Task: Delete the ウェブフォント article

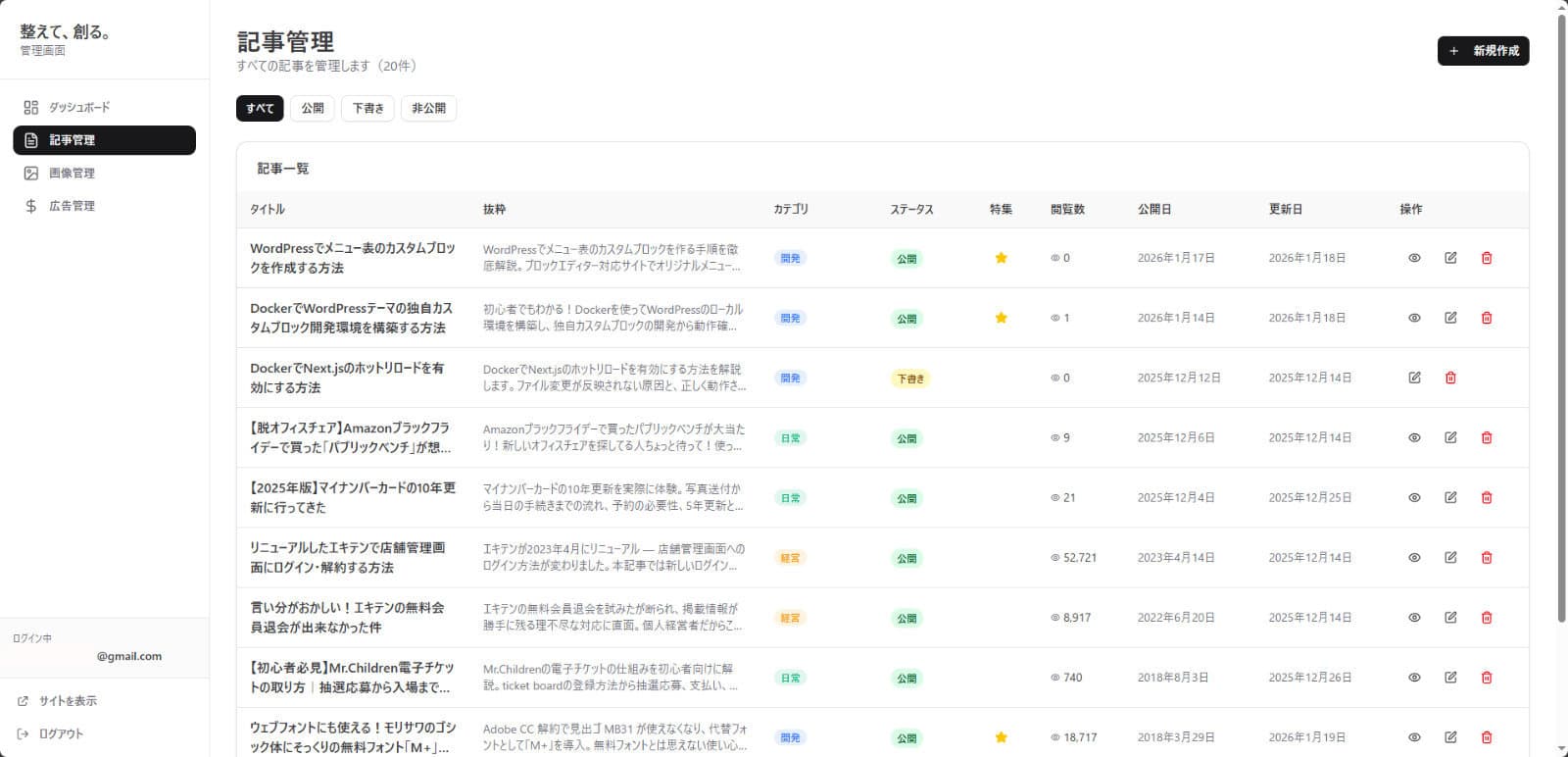Action: 1487,737
